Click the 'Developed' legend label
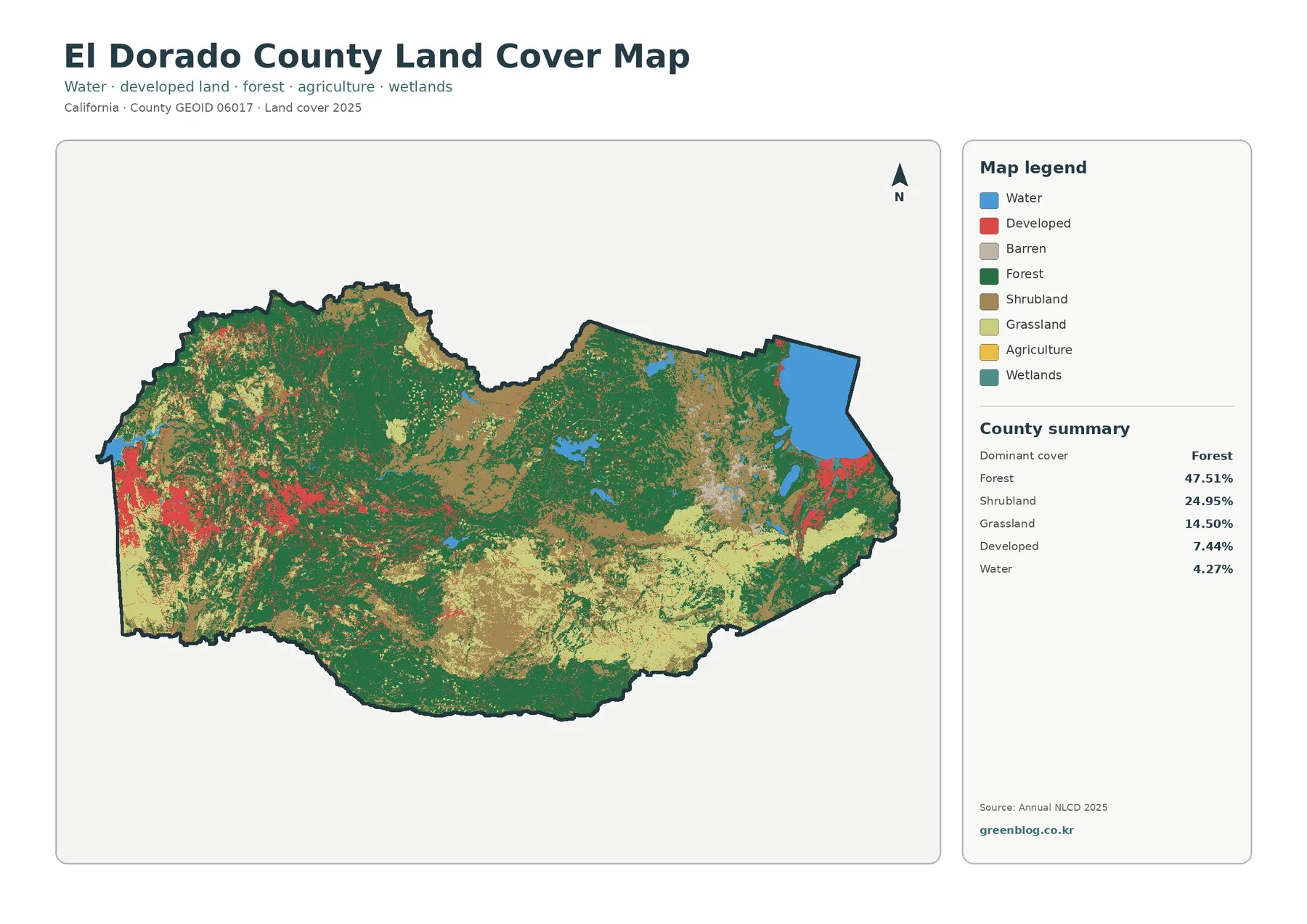 pos(1038,224)
